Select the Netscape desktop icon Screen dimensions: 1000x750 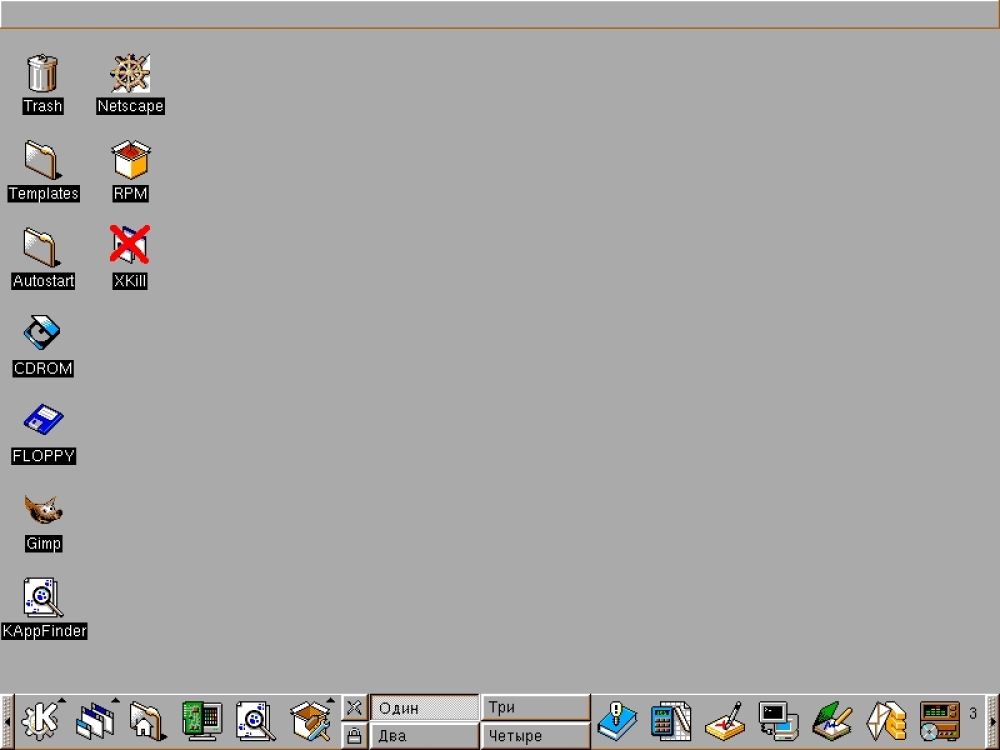(130, 84)
